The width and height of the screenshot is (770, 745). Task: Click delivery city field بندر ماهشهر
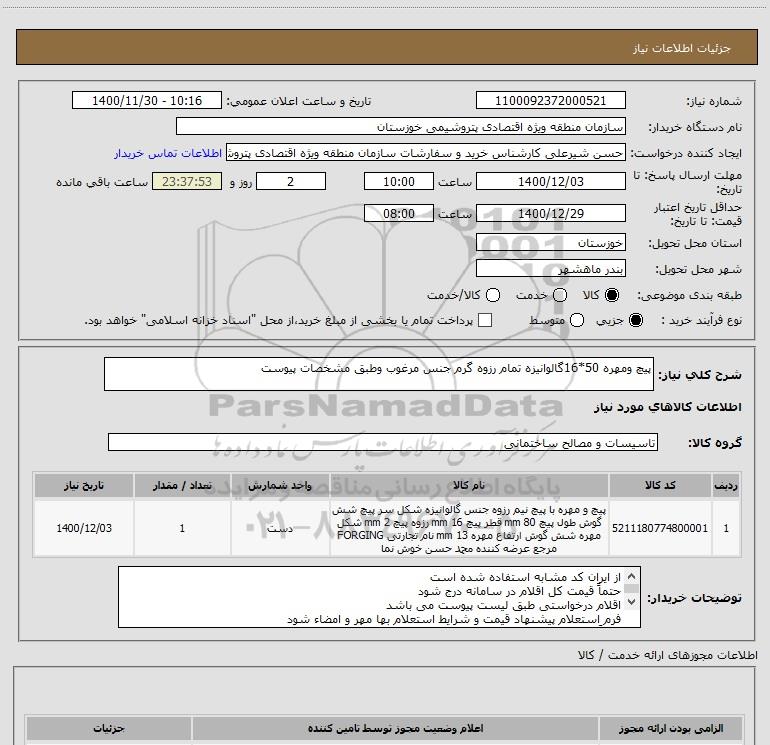click(x=550, y=268)
